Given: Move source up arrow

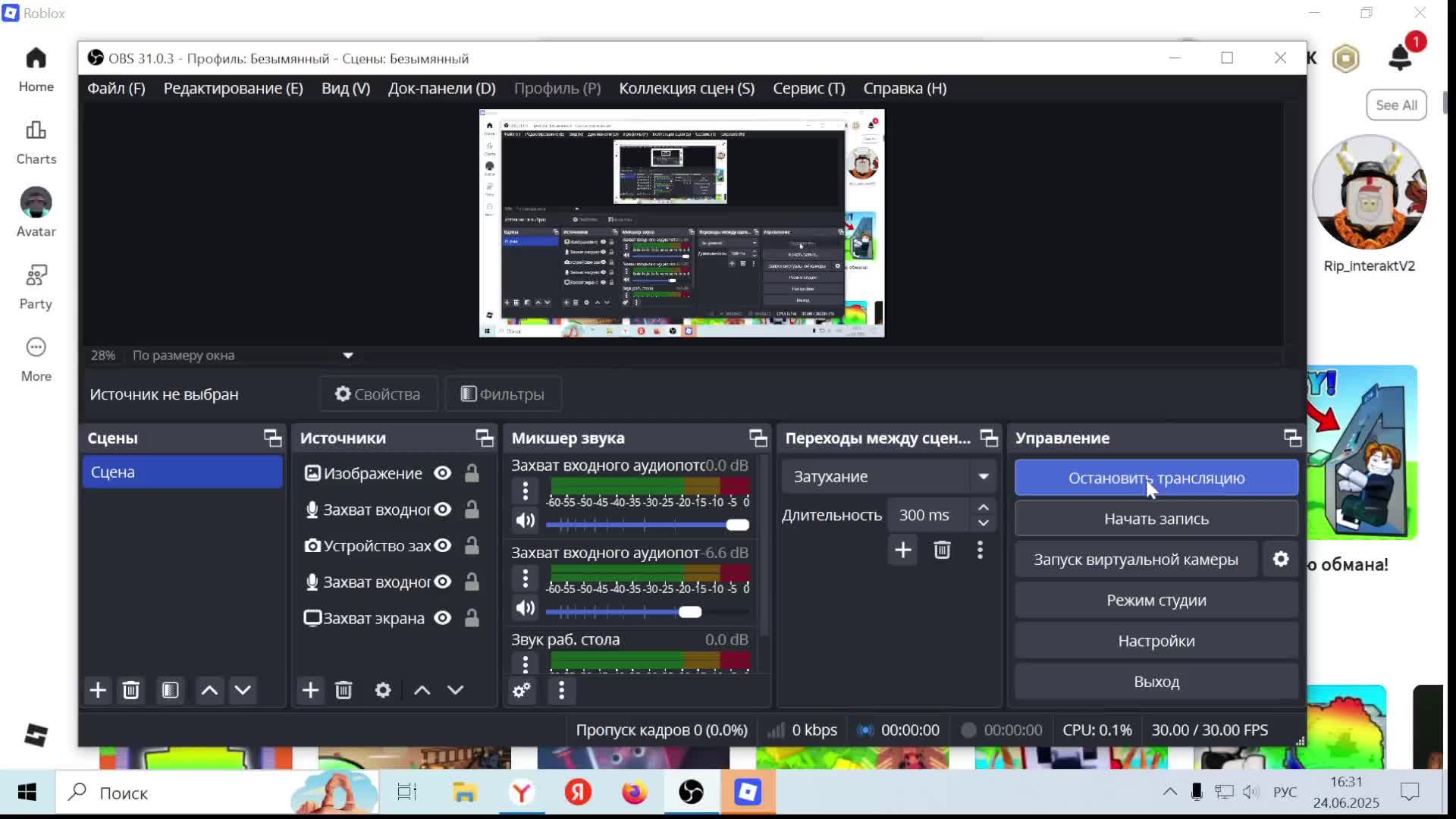Looking at the screenshot, I should coord(422,690).
